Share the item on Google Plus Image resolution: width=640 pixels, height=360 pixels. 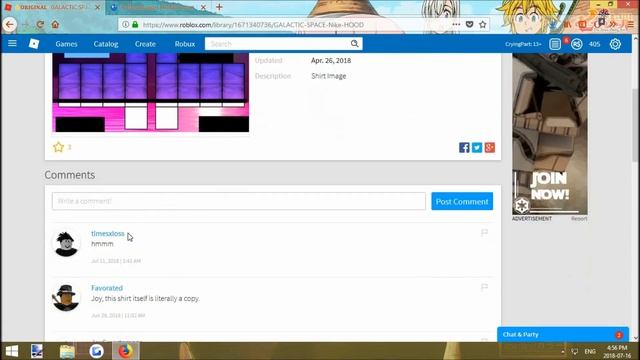[x=490, y=147]
